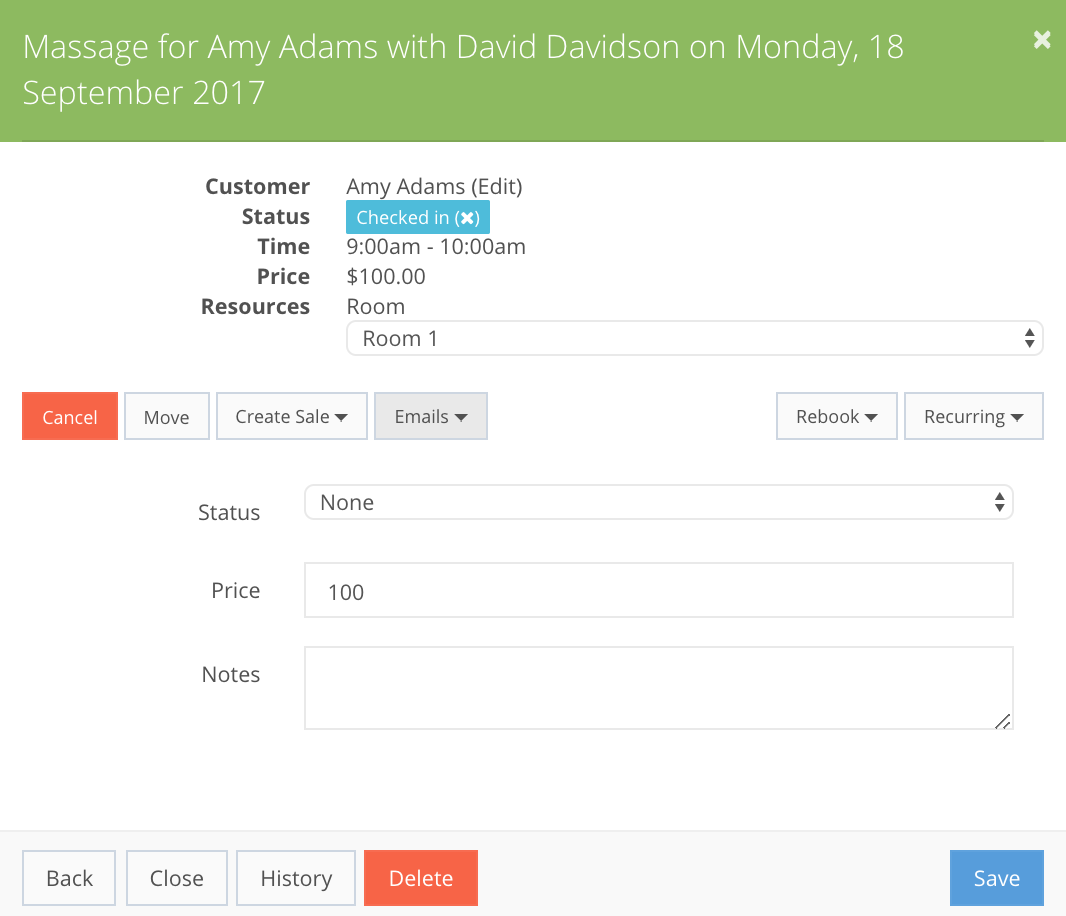1066x916 pixels.
Task: Open the Emails dropdown
Action: coord(430,416)
